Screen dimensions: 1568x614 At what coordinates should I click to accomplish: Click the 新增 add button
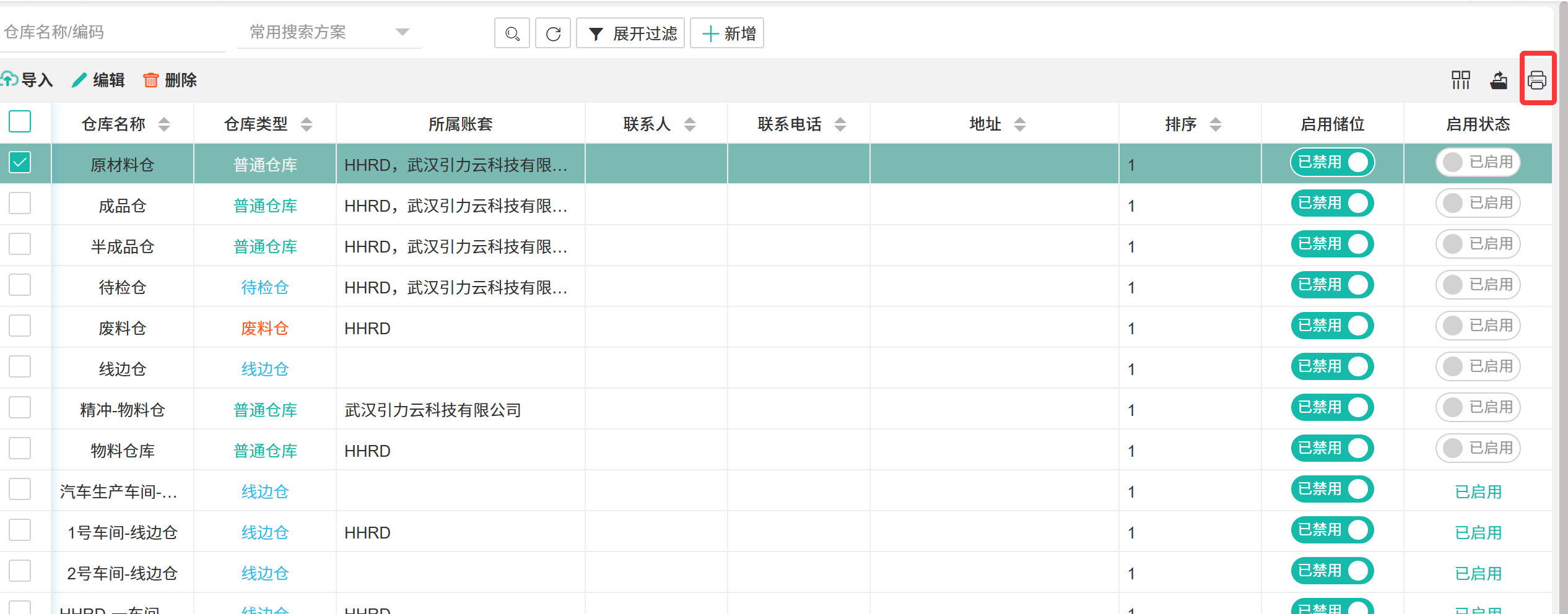pyautogui.click(x=727, y=33)
